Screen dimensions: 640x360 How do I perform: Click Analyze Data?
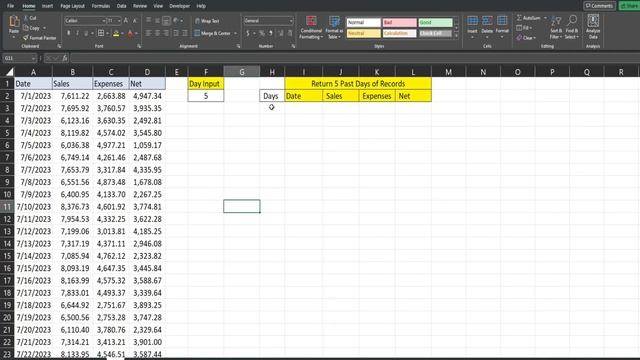(x=593, y=27)
